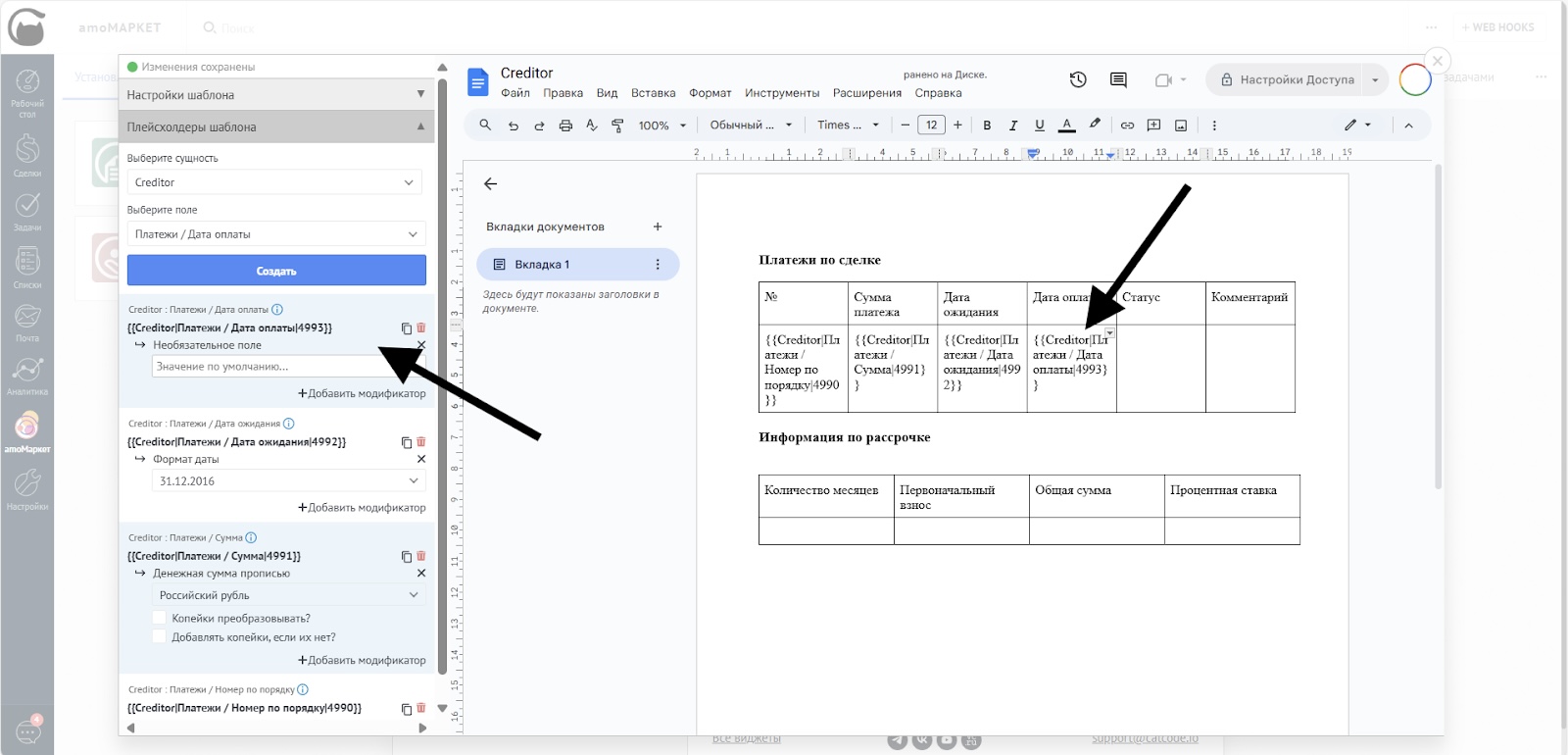Close document outline with back arrow
This screenshot has height=755, width=1568.
point(491,183)
